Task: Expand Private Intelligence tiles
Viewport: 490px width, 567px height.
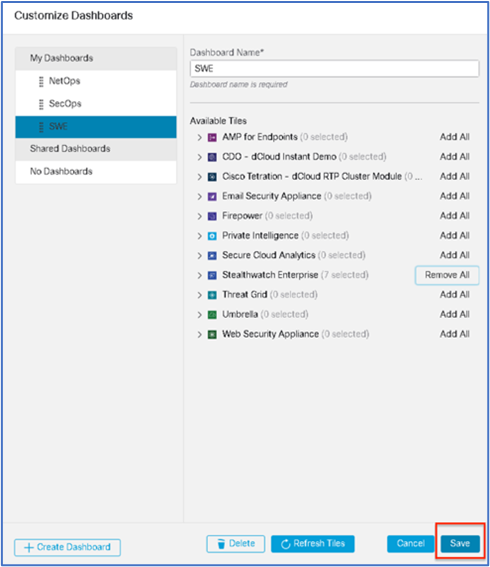Action: [199, 236]
